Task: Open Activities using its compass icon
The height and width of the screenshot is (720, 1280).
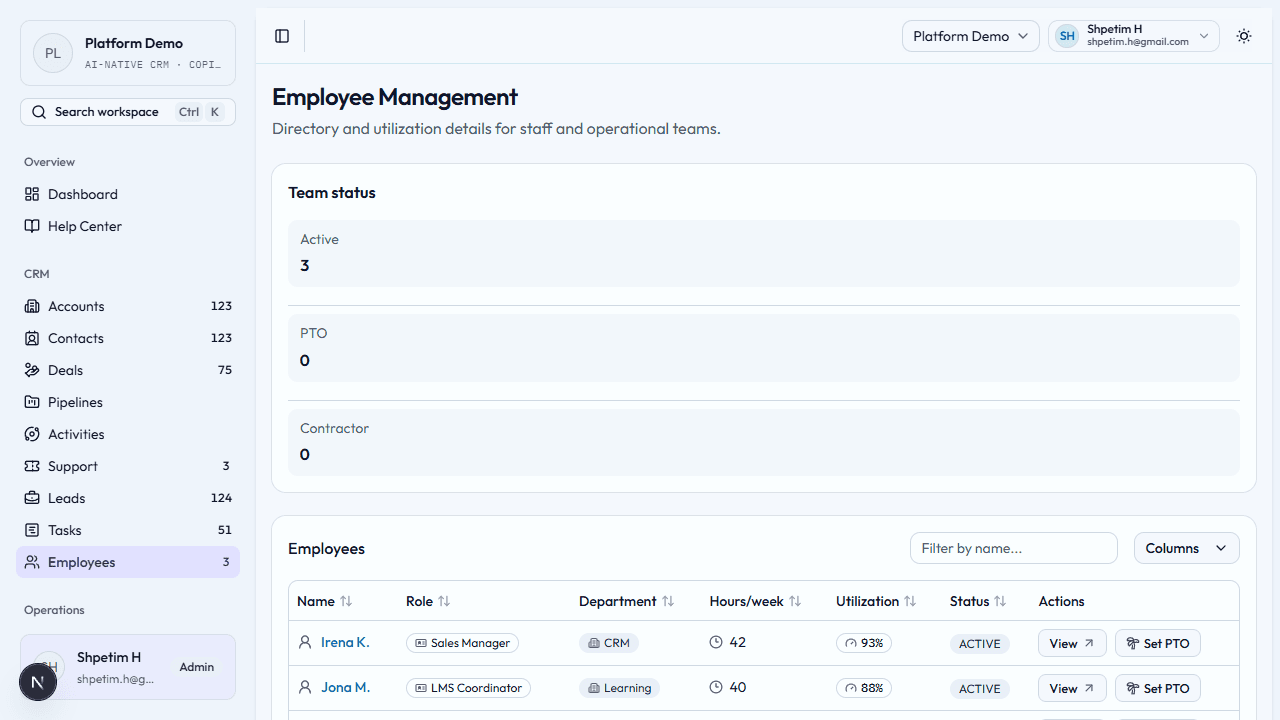Action: (x=33, y=434)
